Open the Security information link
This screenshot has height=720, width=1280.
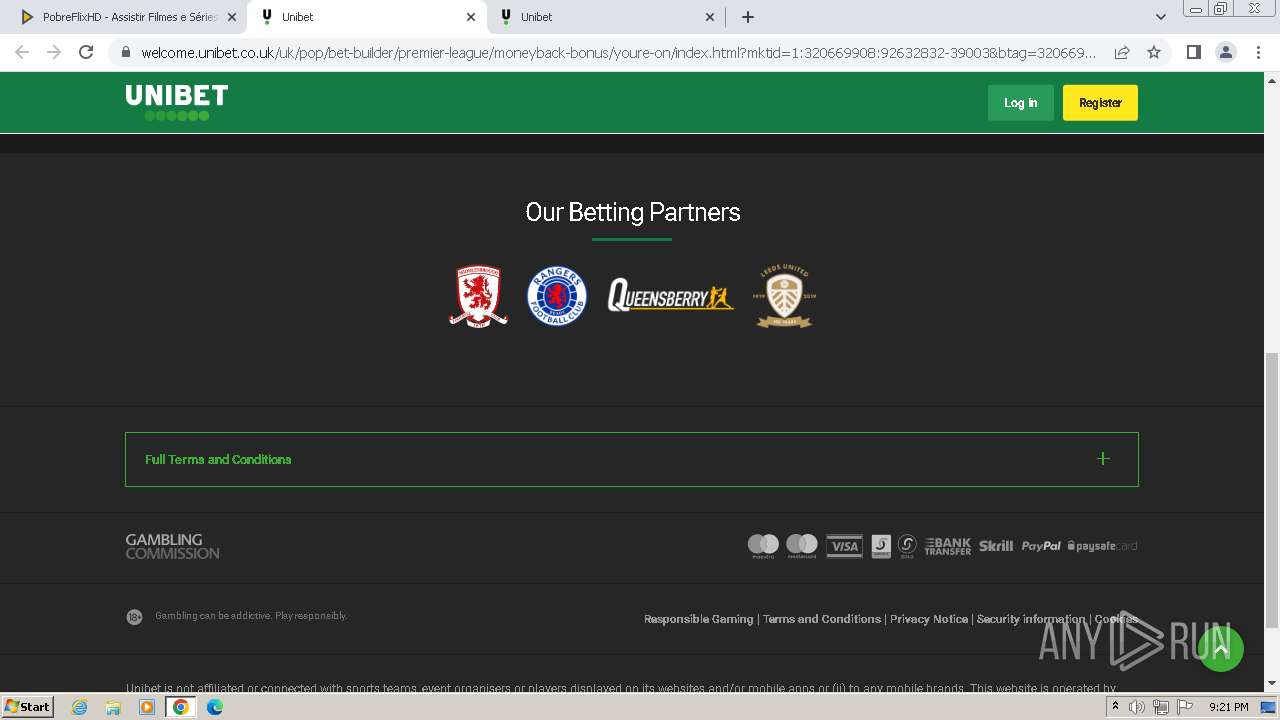pyautogui.click(x=1031, y=619)
